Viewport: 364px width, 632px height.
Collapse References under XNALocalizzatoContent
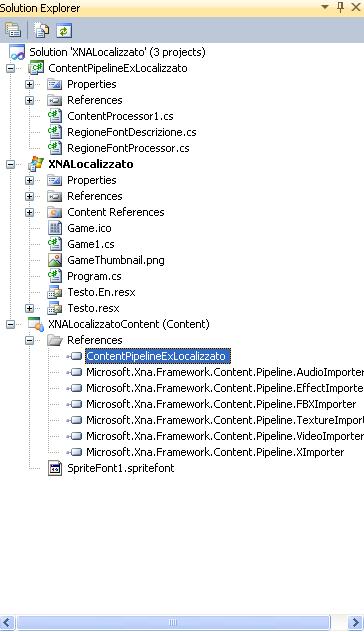pos(29,340)
